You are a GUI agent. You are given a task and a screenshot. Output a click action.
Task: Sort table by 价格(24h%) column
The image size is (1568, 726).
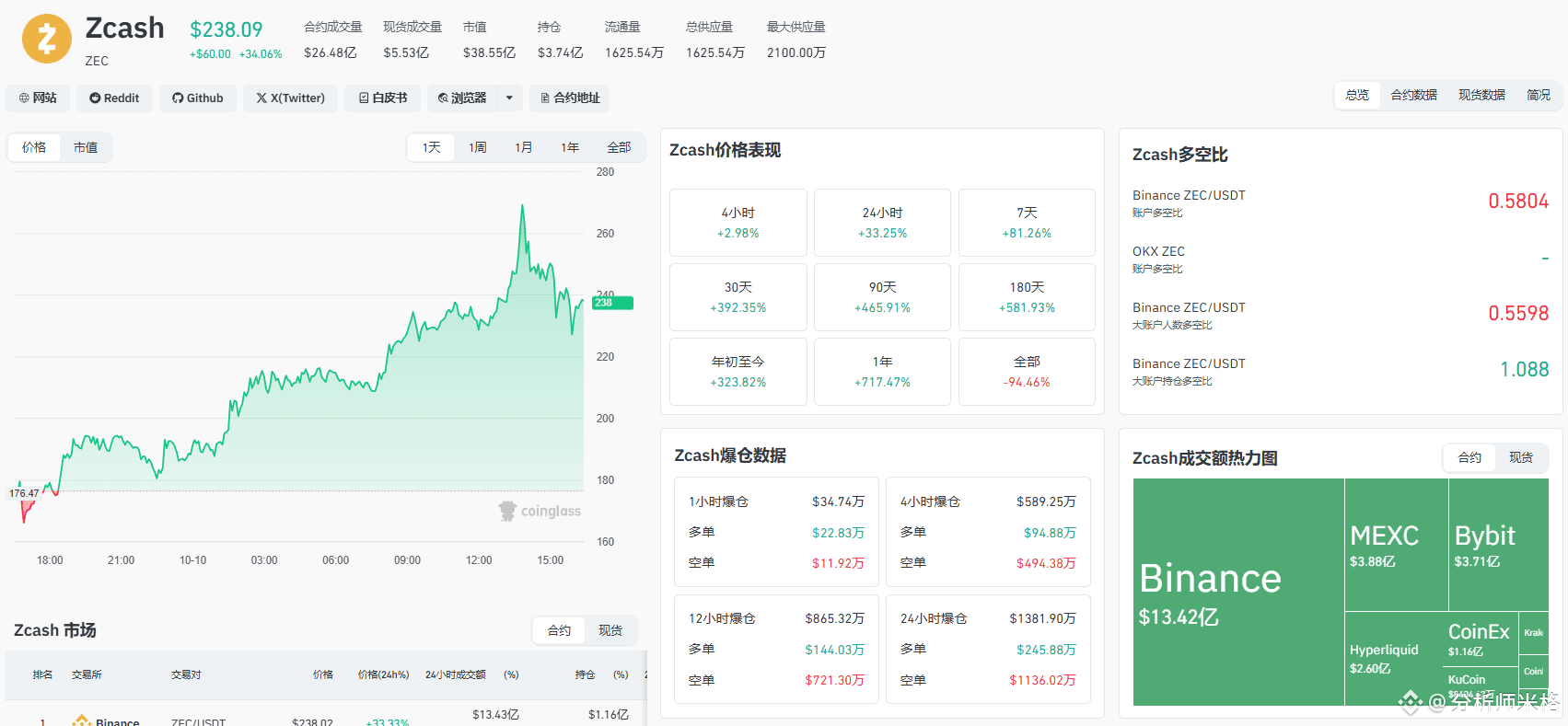click(x=383, y=674)
